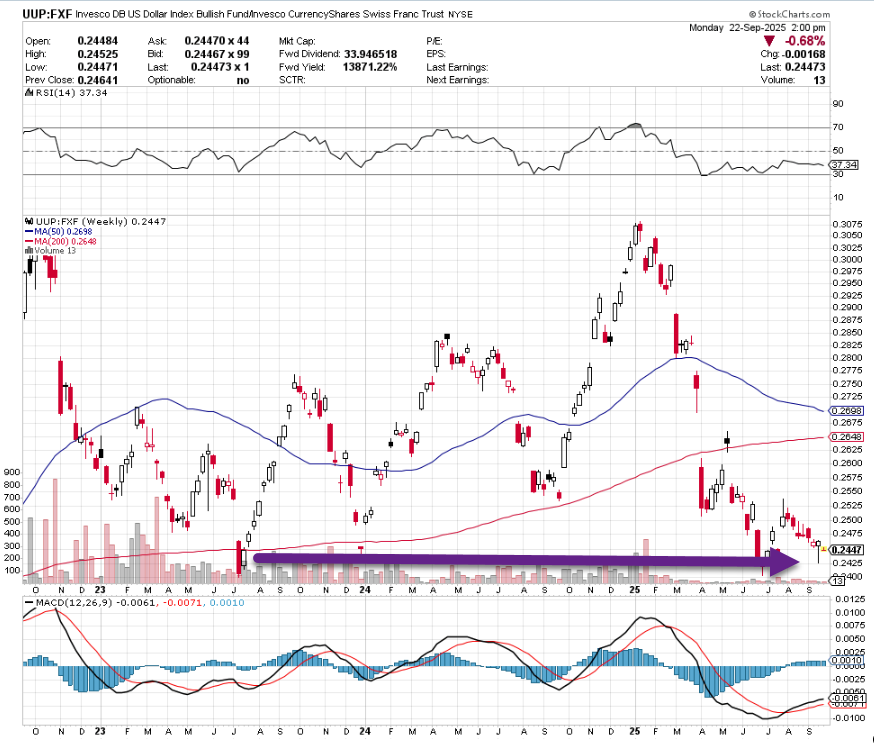This screenshot has height=749, width=874.
Task: Click the 900 label on the volume axis
Action: point(12,472)
